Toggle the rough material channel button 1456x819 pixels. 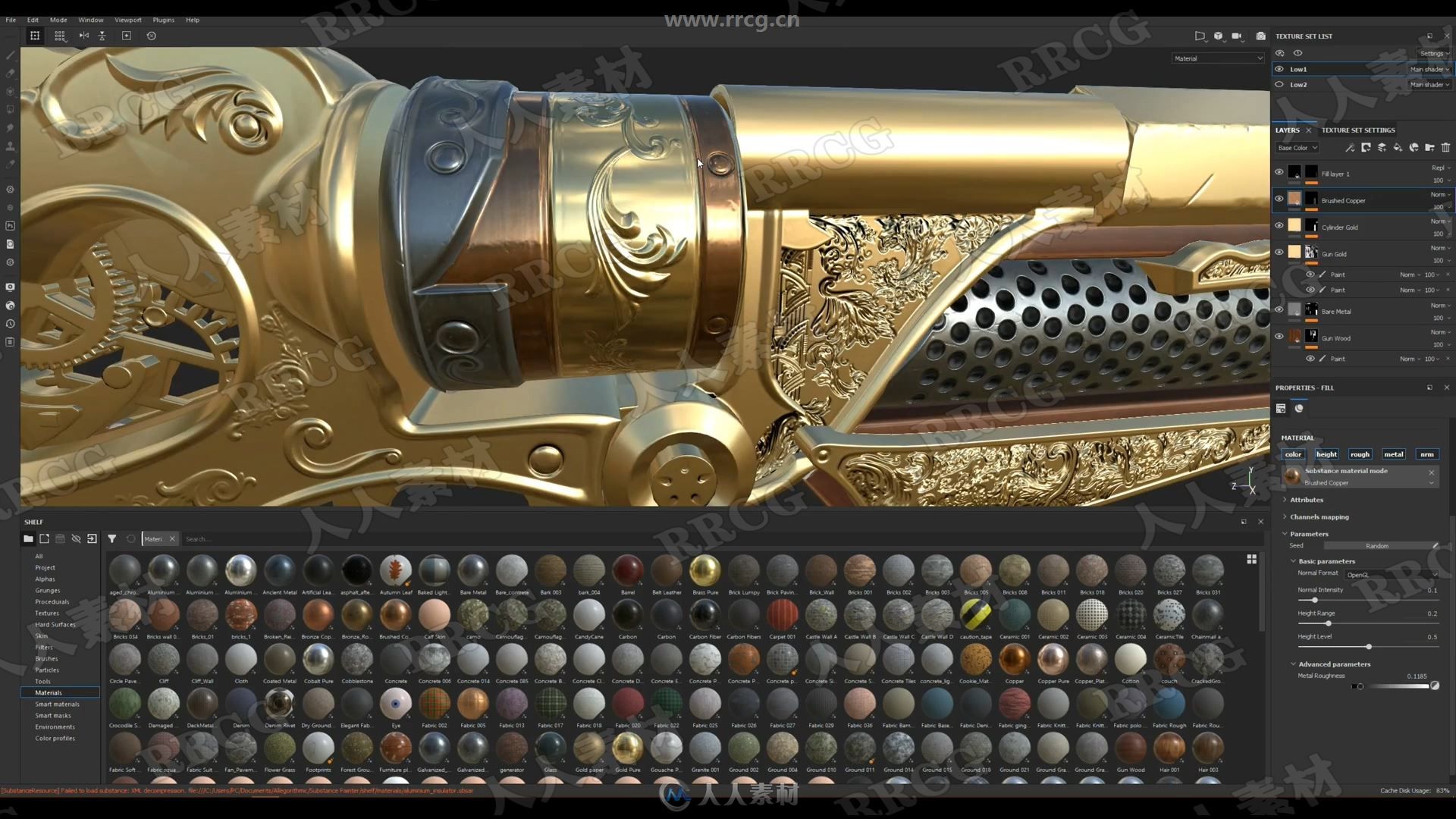[x=1360, y=454]
